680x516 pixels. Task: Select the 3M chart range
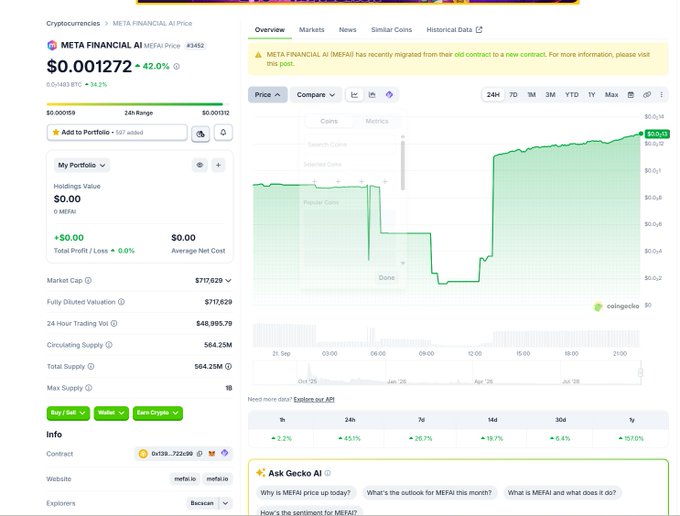click(550, 95)
